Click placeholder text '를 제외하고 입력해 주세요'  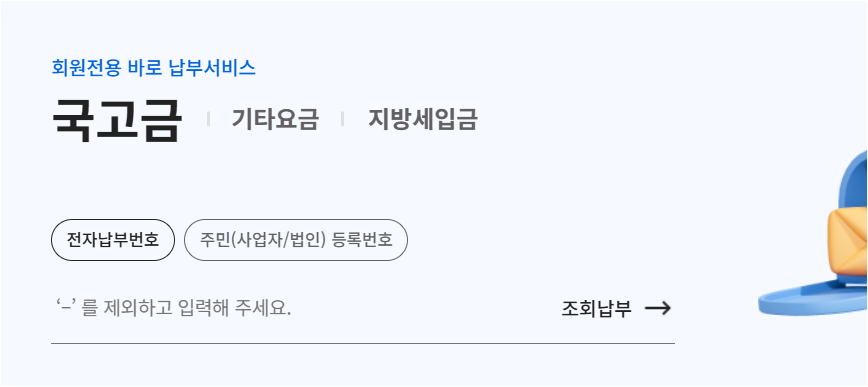186,308
